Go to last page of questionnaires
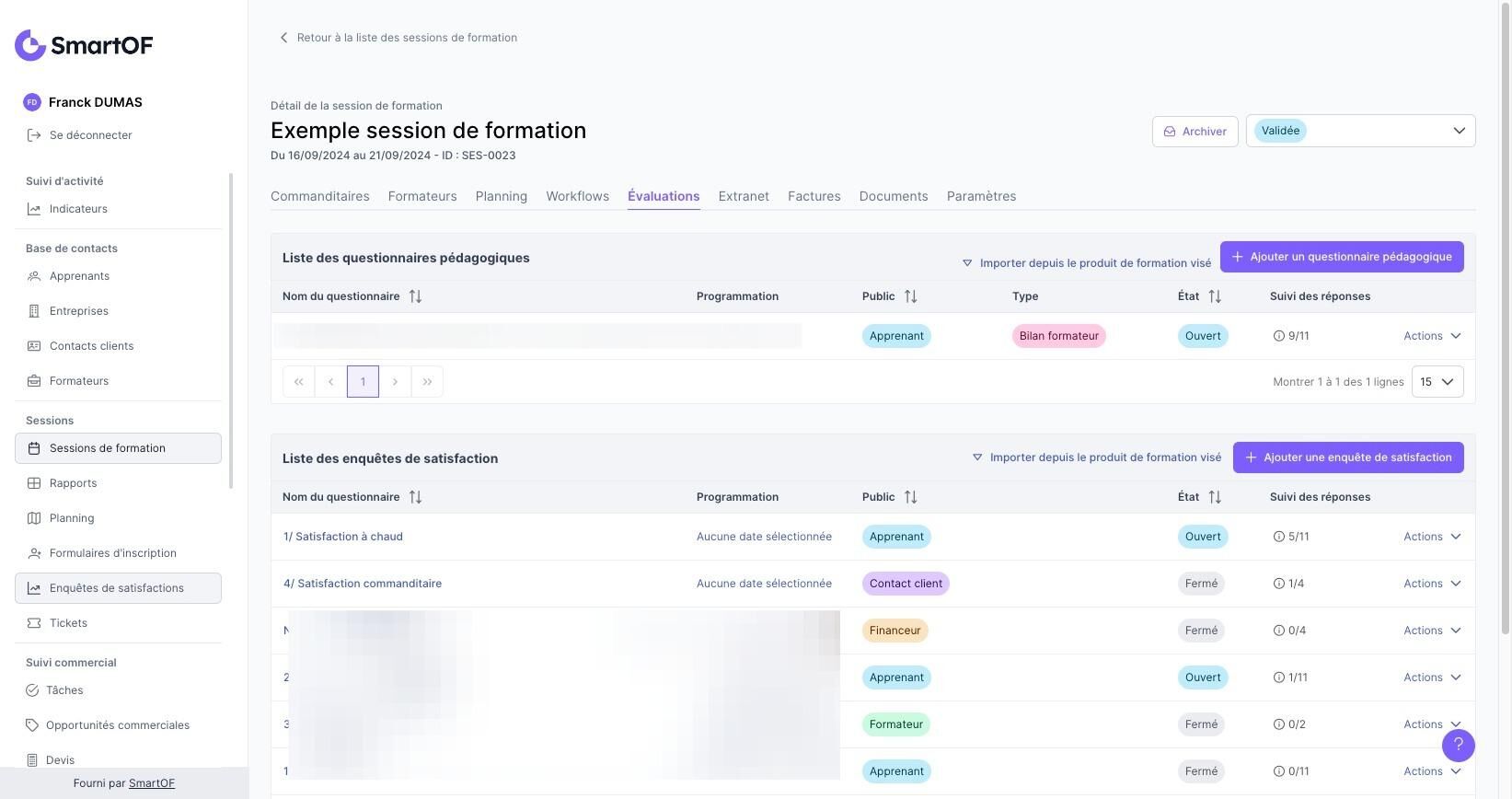Screen dimensions: 1512x799 [427, 382]
